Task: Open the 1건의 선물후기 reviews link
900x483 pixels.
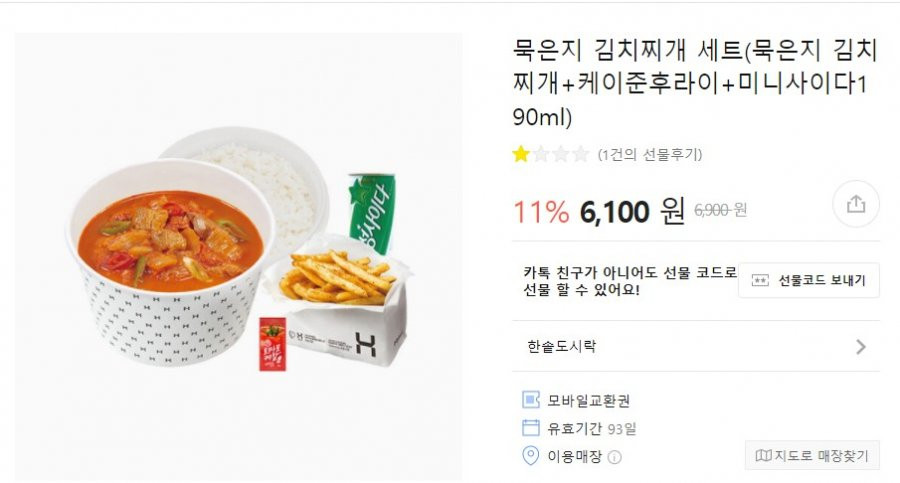Action: 650,154
